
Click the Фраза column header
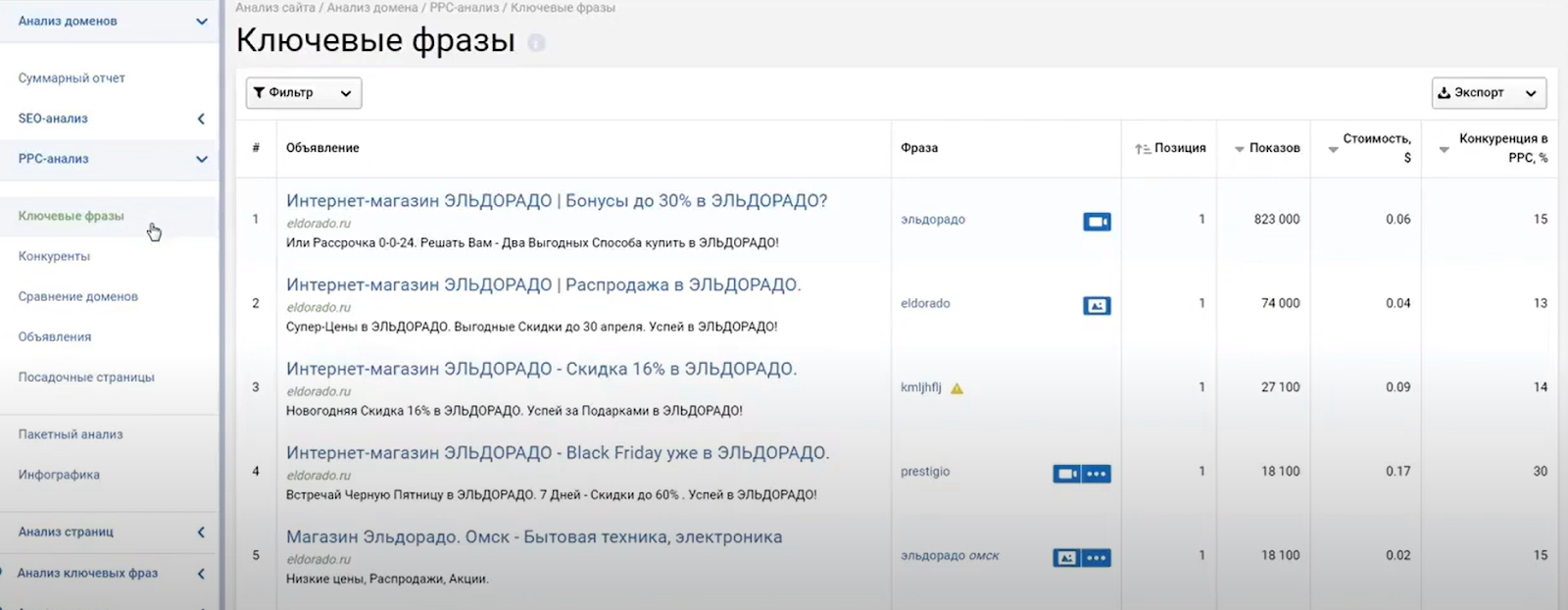click(919, 148)
